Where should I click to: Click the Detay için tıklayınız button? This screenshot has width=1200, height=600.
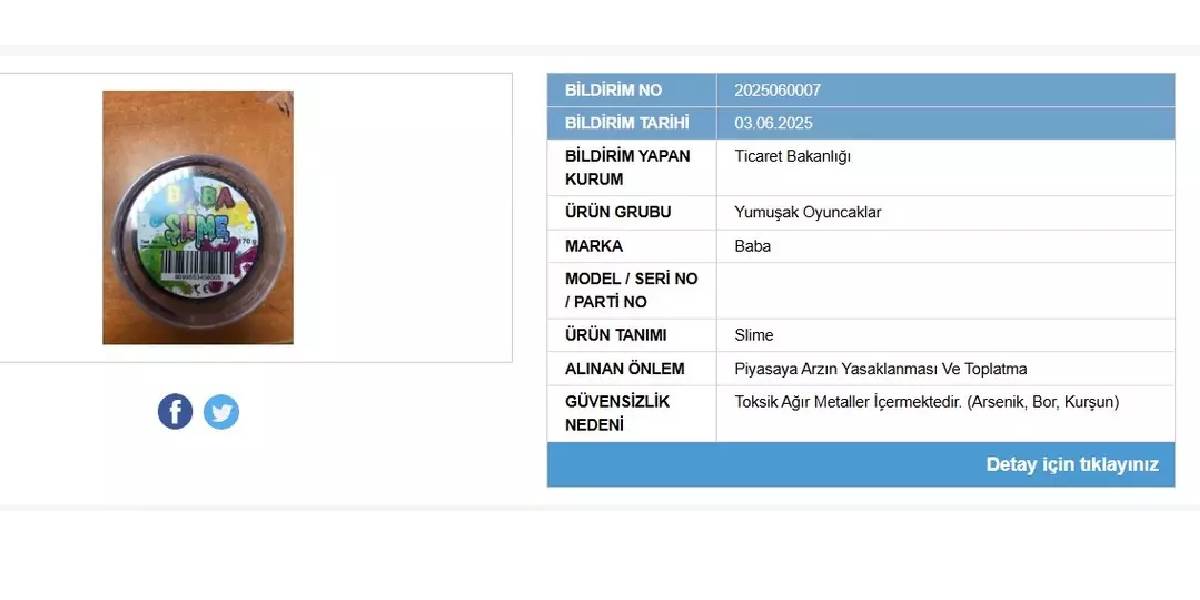tap(1071, 464)
